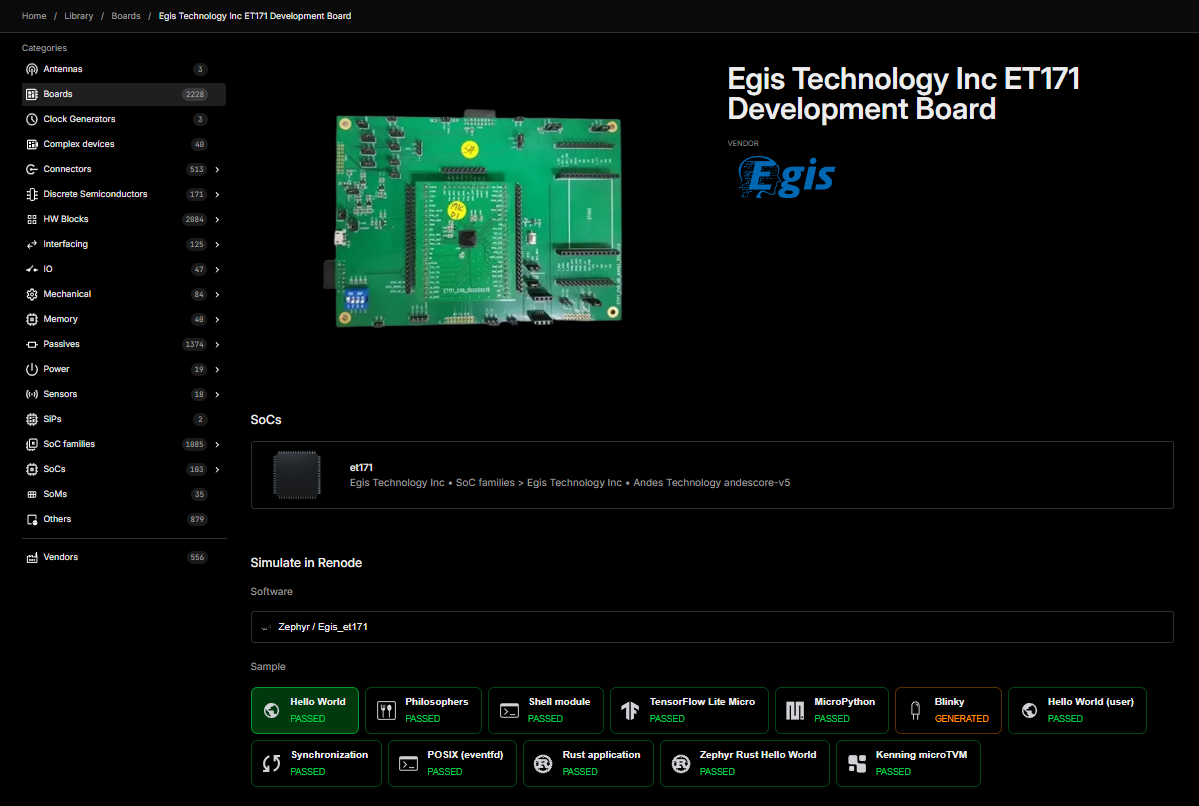Screen dimensions: 1199x806
Task: Expand the Memory category chevron
Action: (217, 320)
